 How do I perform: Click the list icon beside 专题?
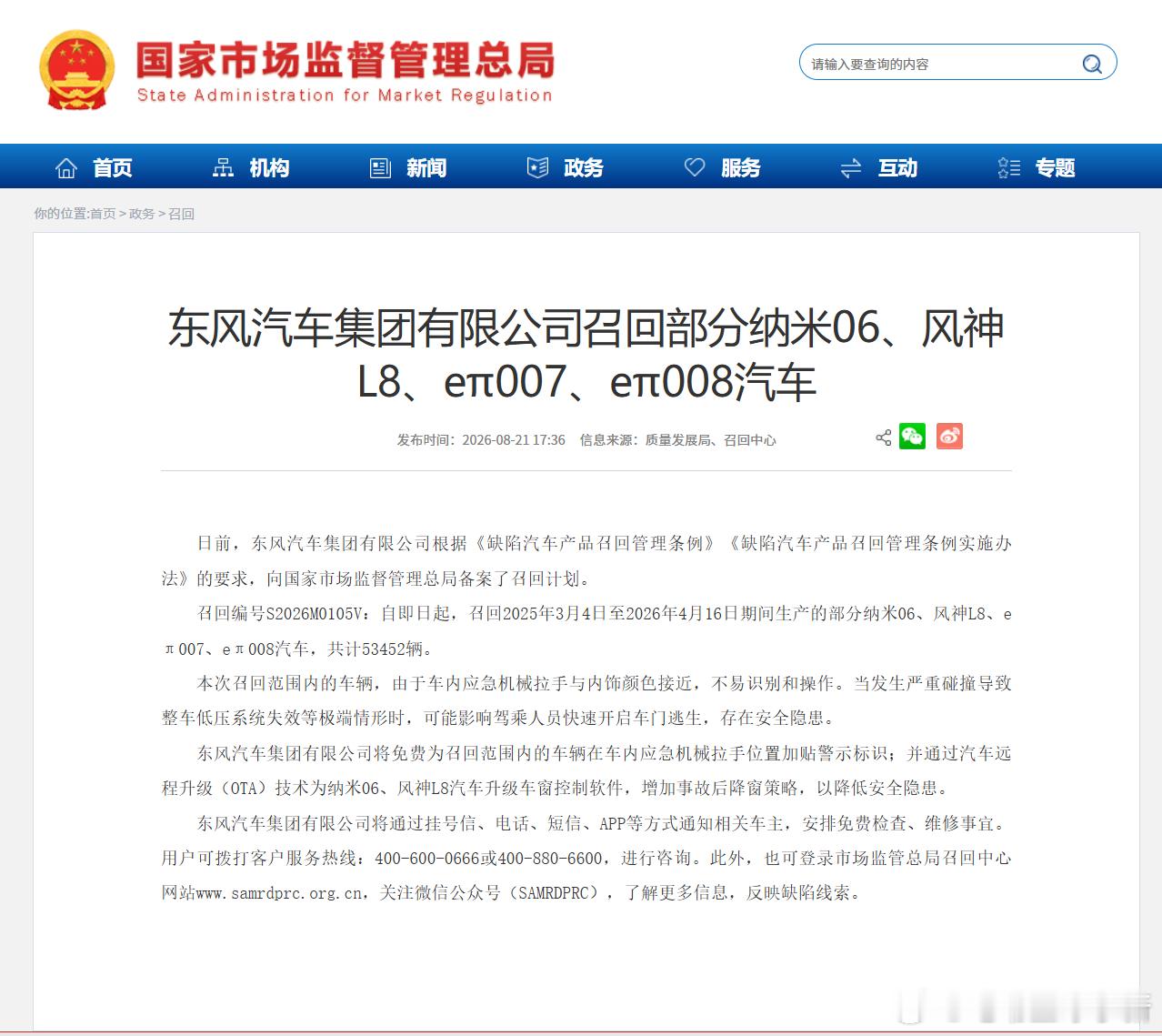coord(1009,168)
